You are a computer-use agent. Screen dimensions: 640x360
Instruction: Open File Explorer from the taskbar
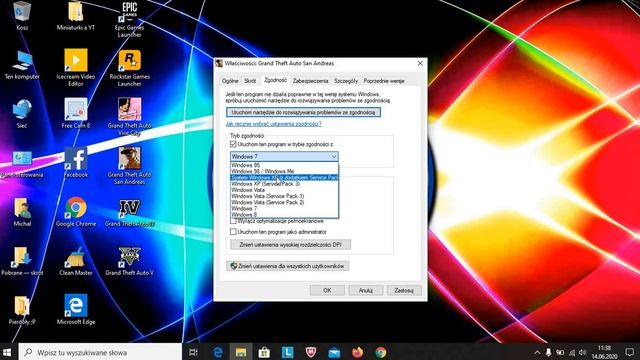[241, 352]
